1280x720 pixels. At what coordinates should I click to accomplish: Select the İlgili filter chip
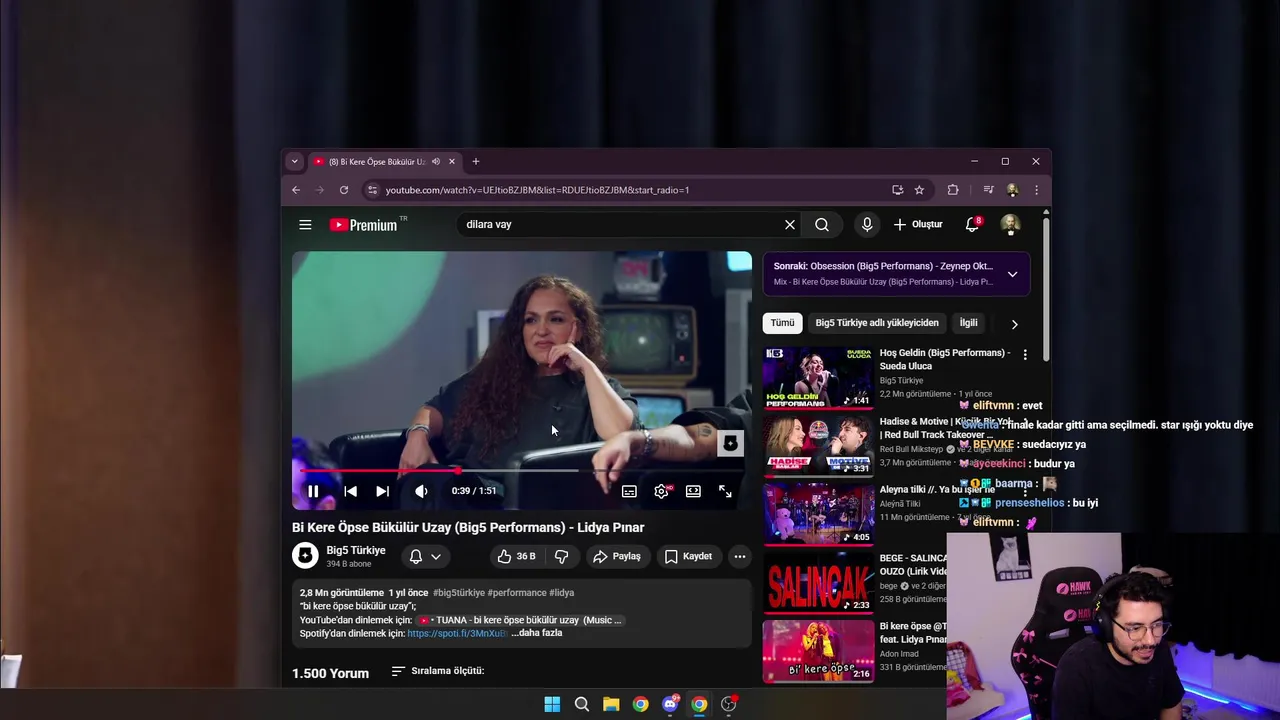tap(968, 323)
